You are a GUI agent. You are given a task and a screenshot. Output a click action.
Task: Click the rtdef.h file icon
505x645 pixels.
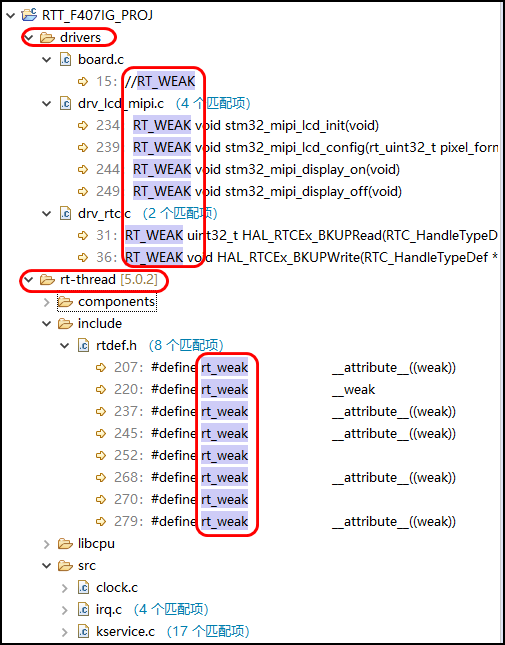[83, 346]
